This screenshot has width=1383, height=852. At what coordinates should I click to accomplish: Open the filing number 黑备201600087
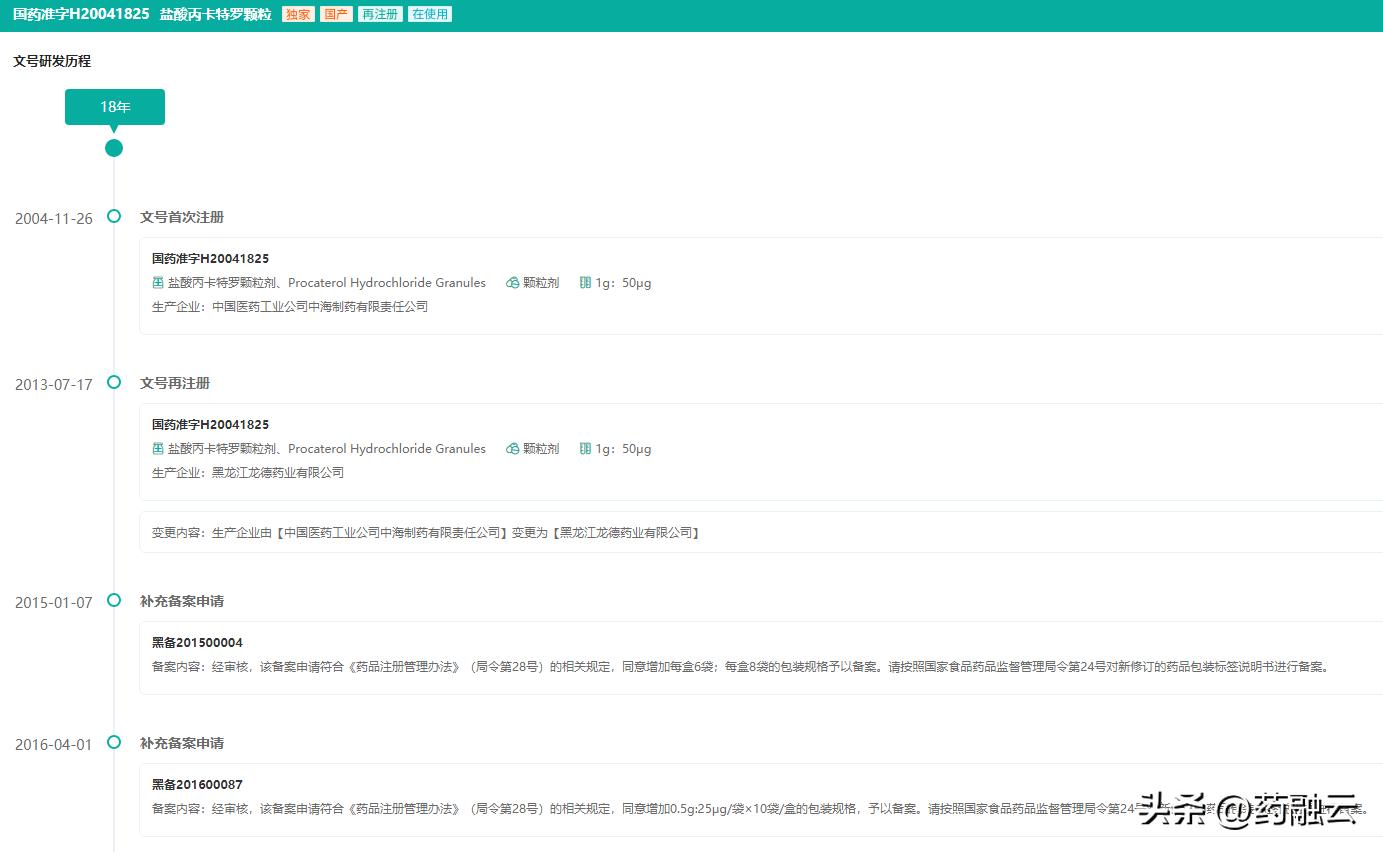click(197, 785)
